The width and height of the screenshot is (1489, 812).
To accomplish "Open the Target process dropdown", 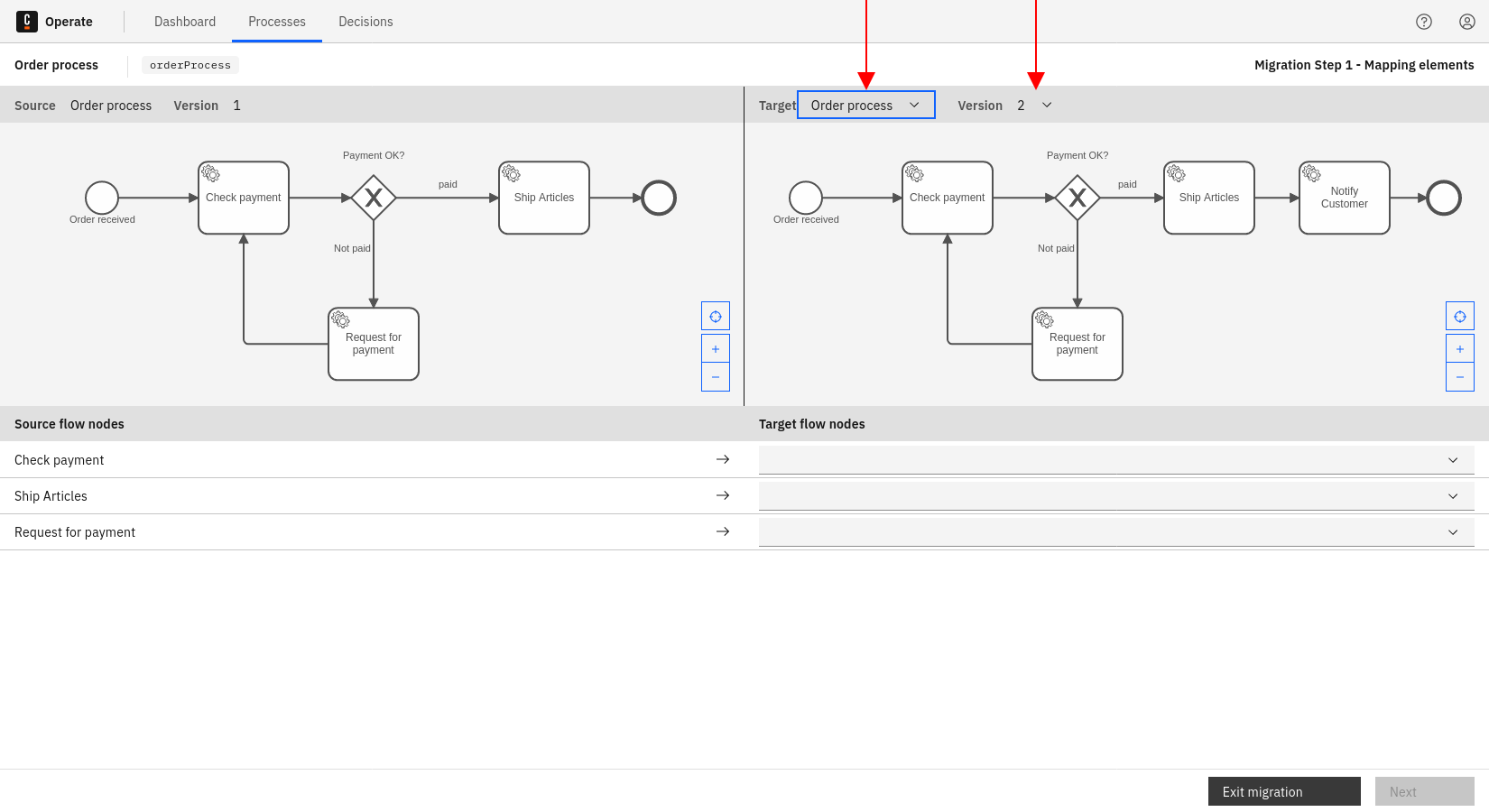I will pyautogui.click(x=865, y=106).
